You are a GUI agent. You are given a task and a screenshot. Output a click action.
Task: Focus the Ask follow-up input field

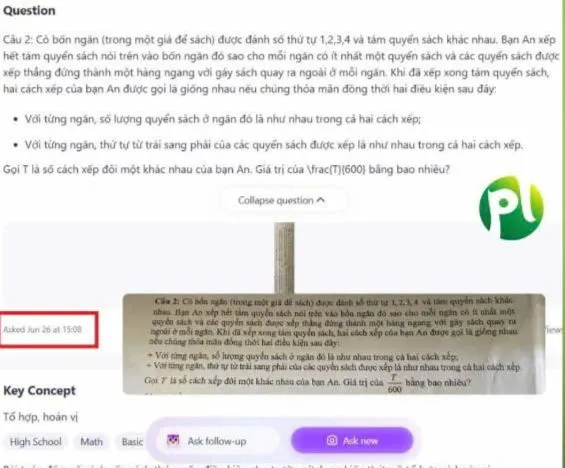[x=217, y=440]
